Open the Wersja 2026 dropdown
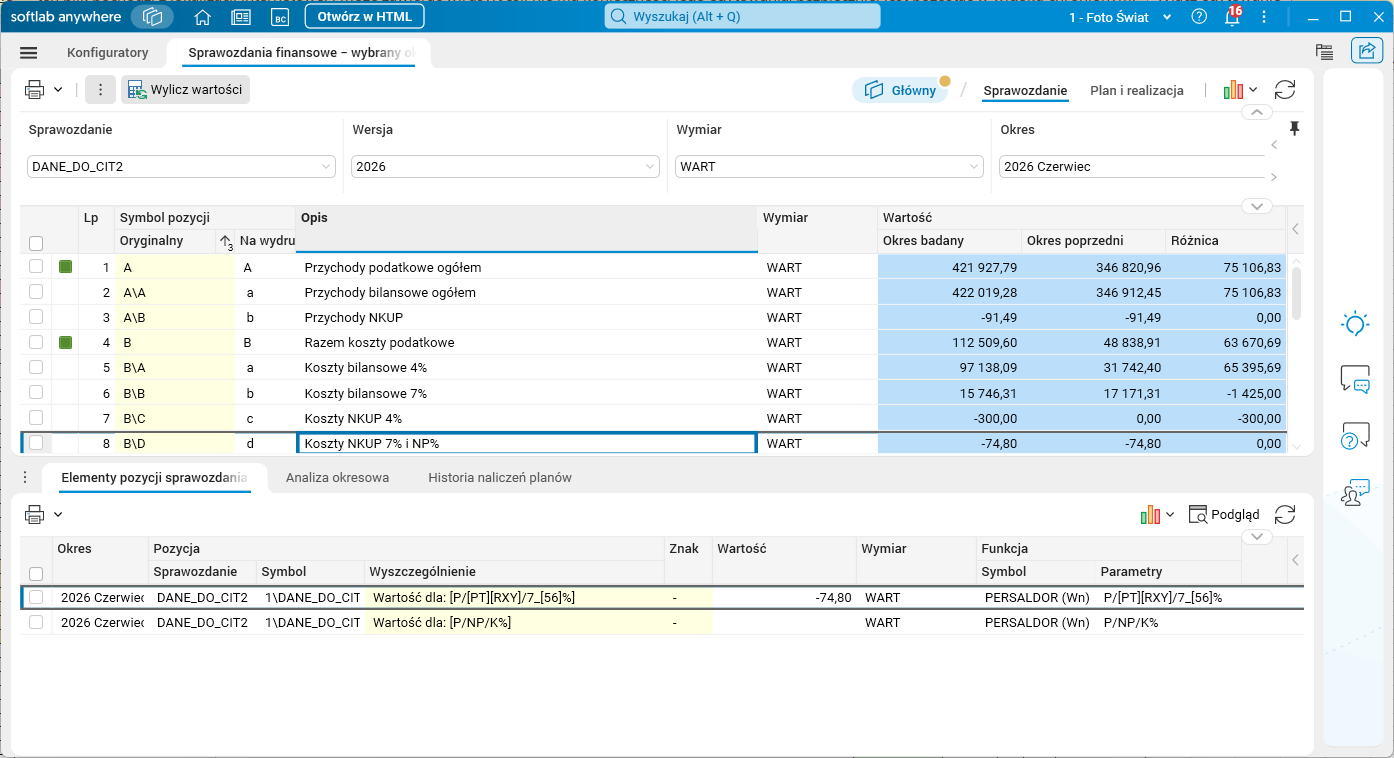The height and width of the screenshot is (758, 1394). click(505, 167)
